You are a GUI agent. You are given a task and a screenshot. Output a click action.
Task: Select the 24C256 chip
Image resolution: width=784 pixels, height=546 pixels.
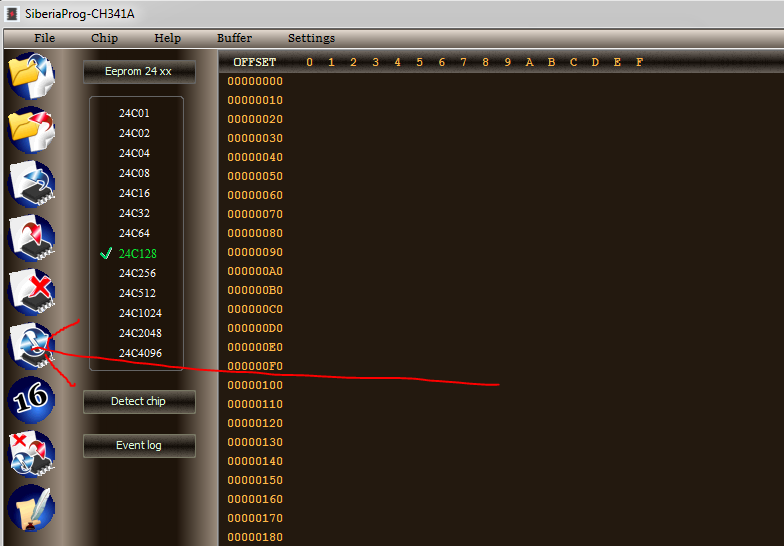[138, 273]
